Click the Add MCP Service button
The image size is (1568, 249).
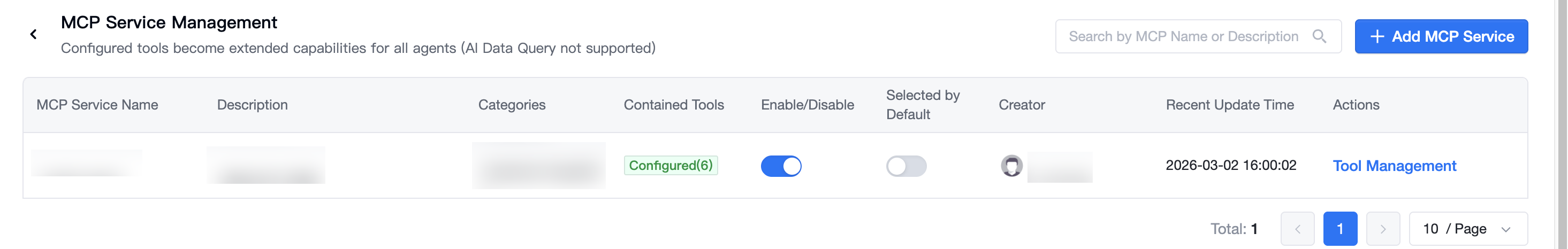[1441, 36]
